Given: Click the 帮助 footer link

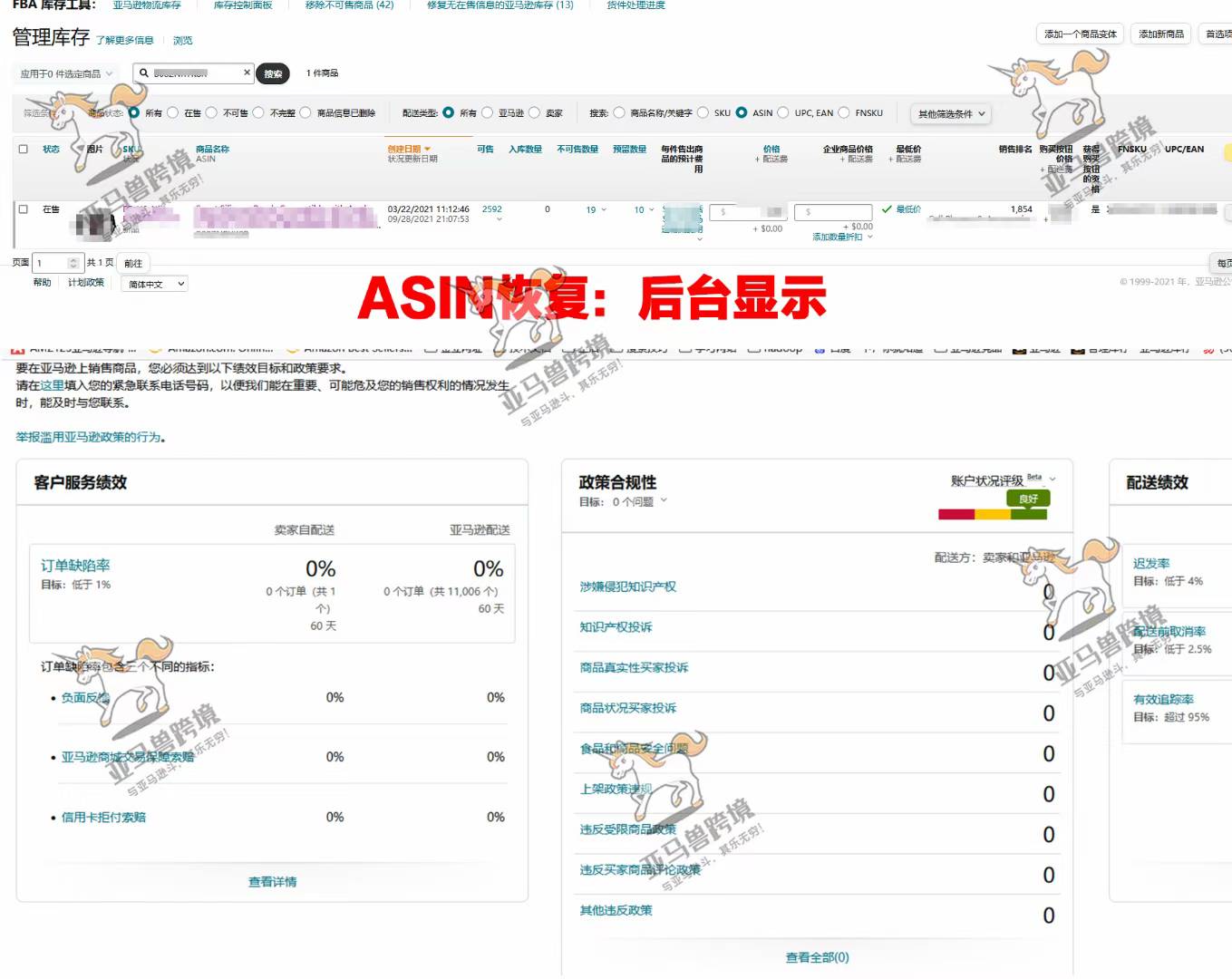Looking at the screenshot, I should tap(42, 283).
